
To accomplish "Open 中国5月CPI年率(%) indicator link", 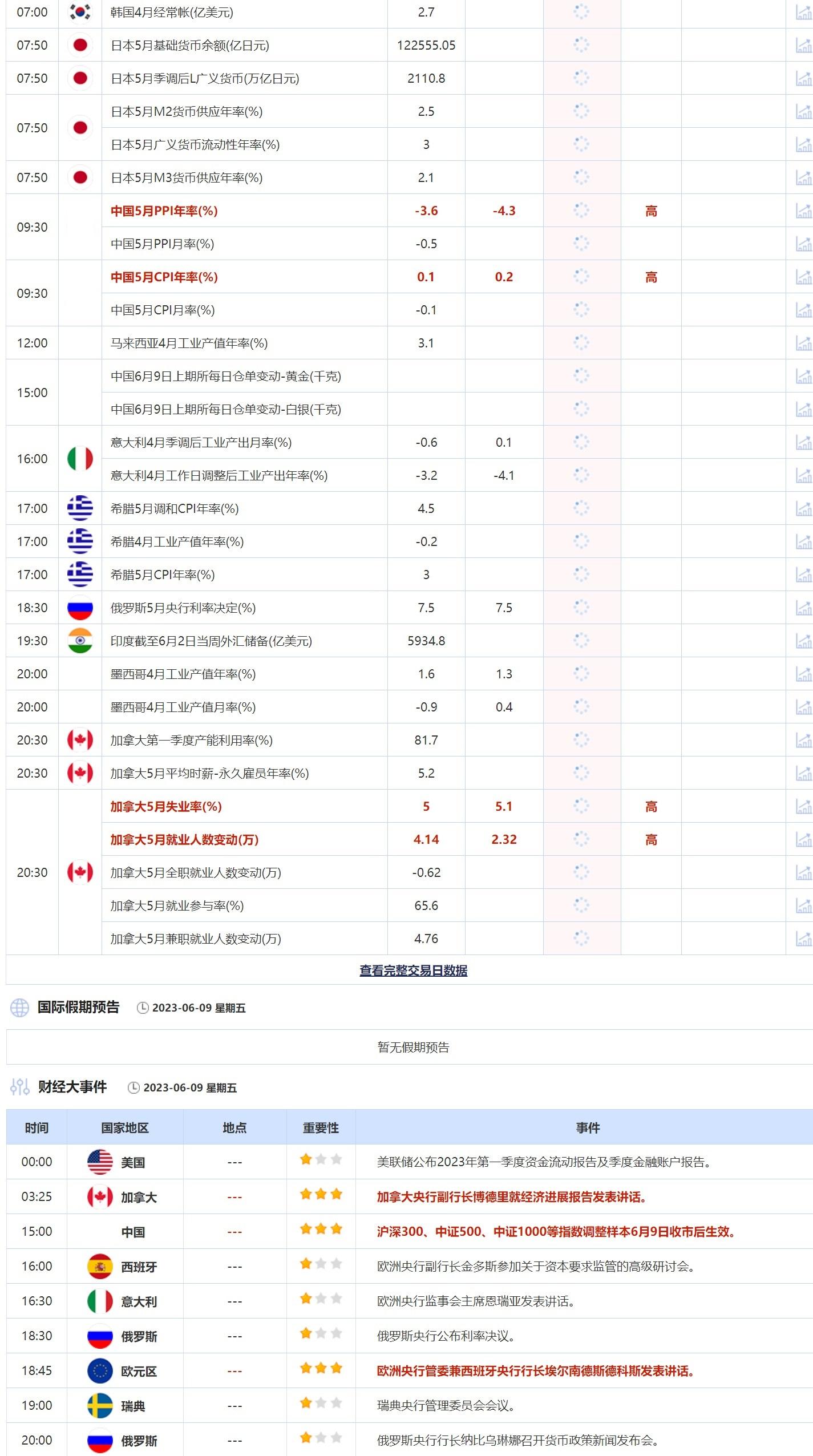I will click(164, 277).
